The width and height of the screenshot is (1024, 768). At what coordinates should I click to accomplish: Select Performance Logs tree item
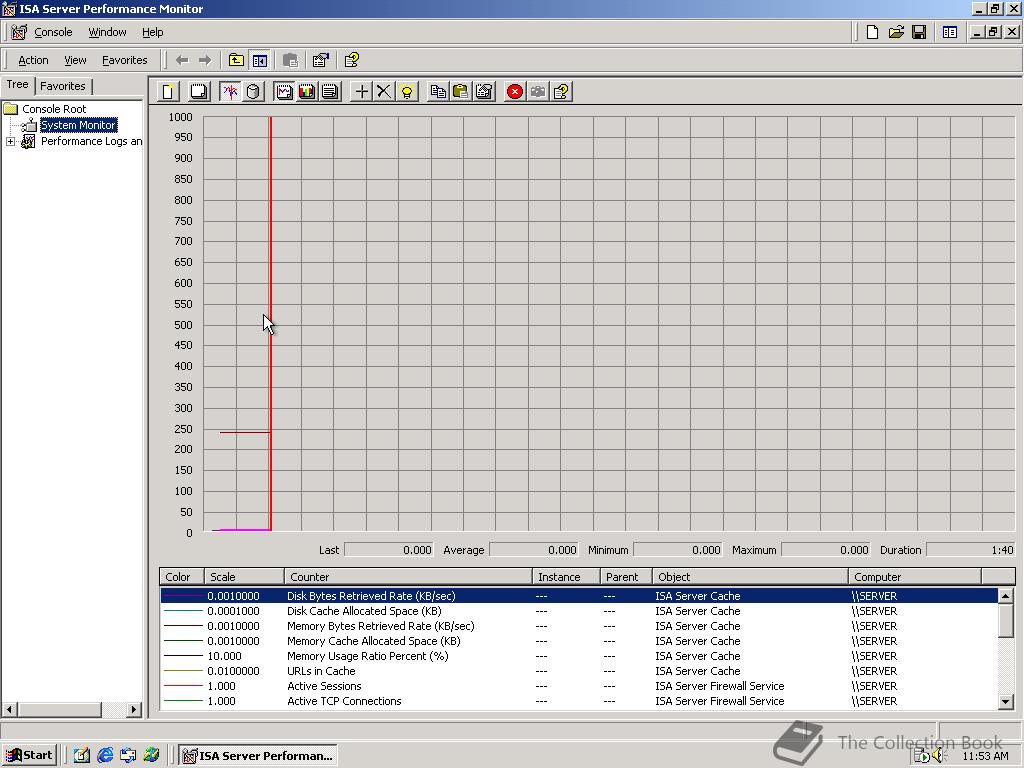91,141
